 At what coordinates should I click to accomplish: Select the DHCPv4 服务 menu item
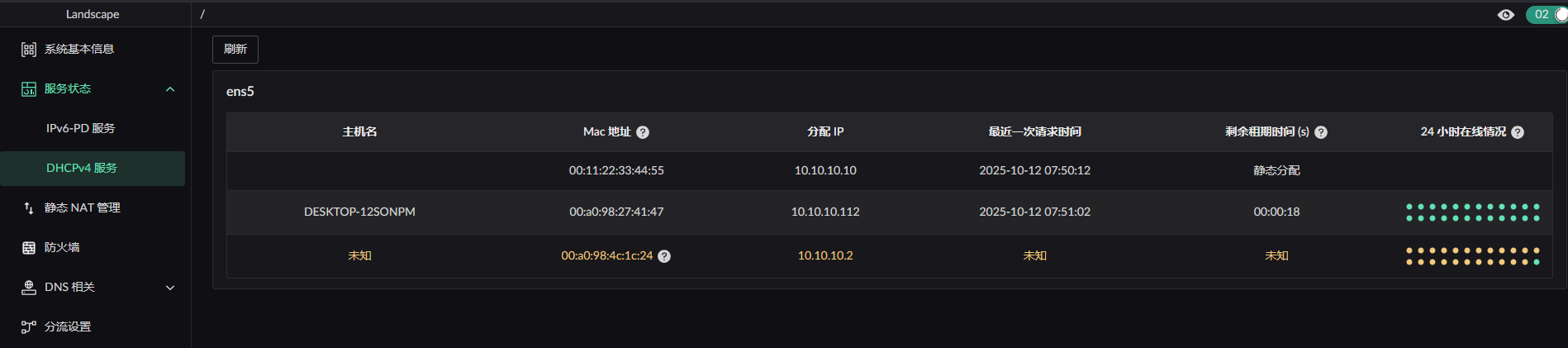click(x=82, y=169)
